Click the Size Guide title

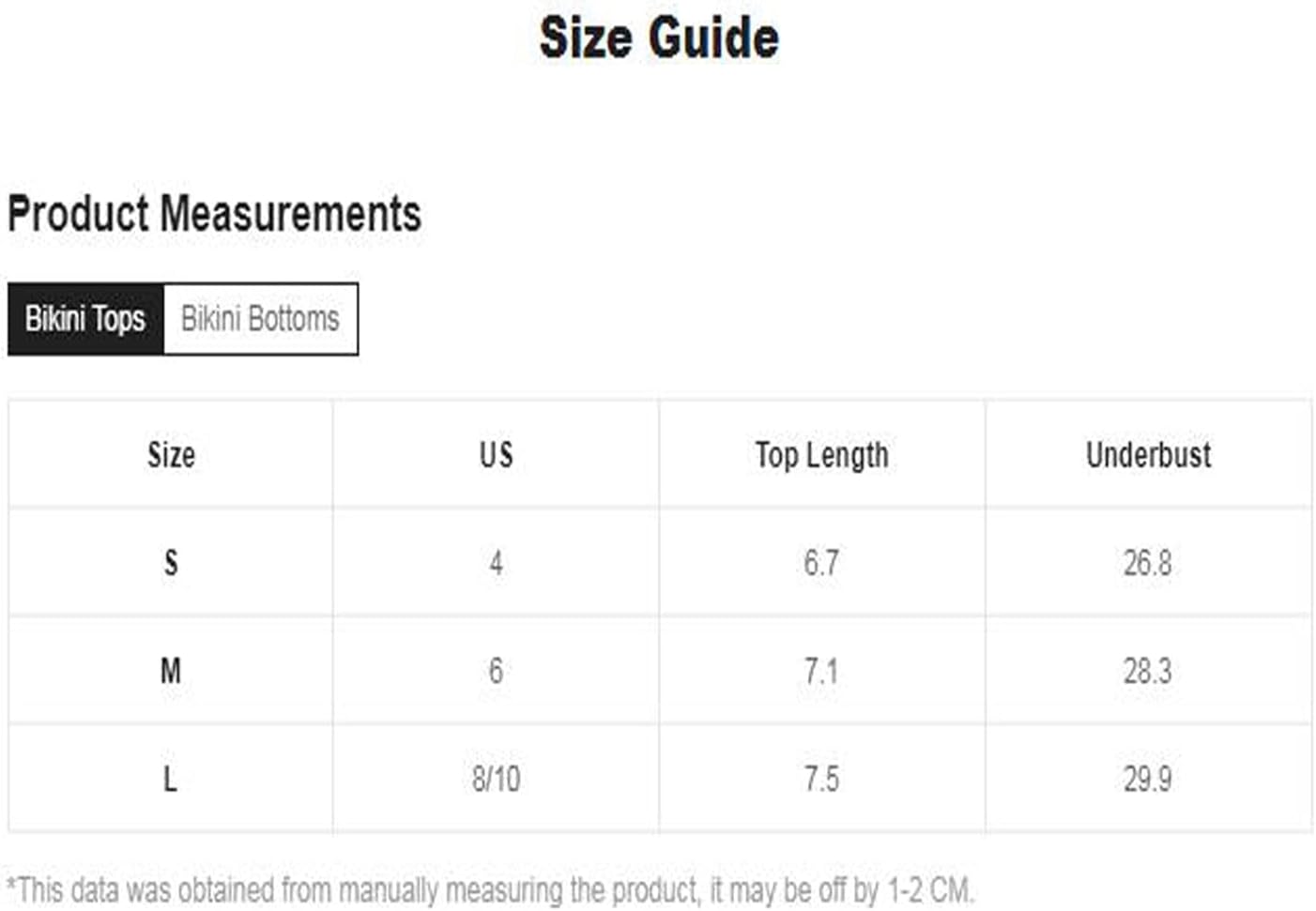659,38
